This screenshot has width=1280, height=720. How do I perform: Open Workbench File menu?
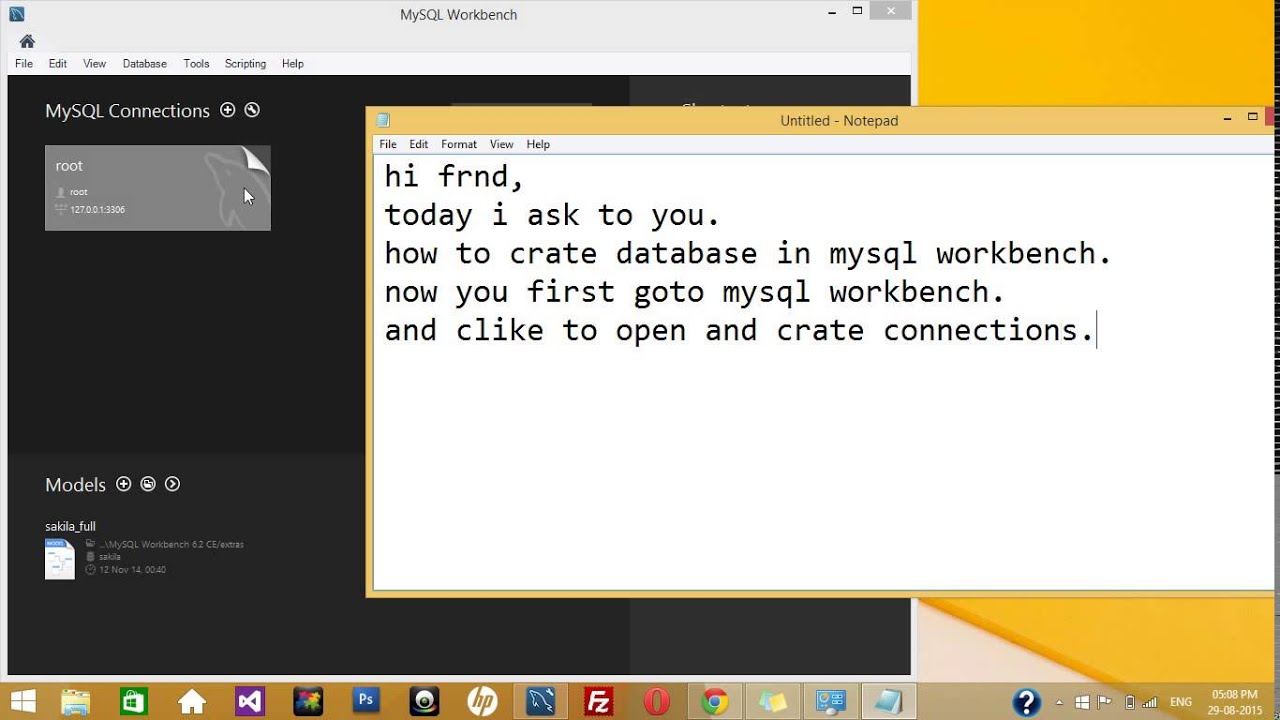click(24, 63)
